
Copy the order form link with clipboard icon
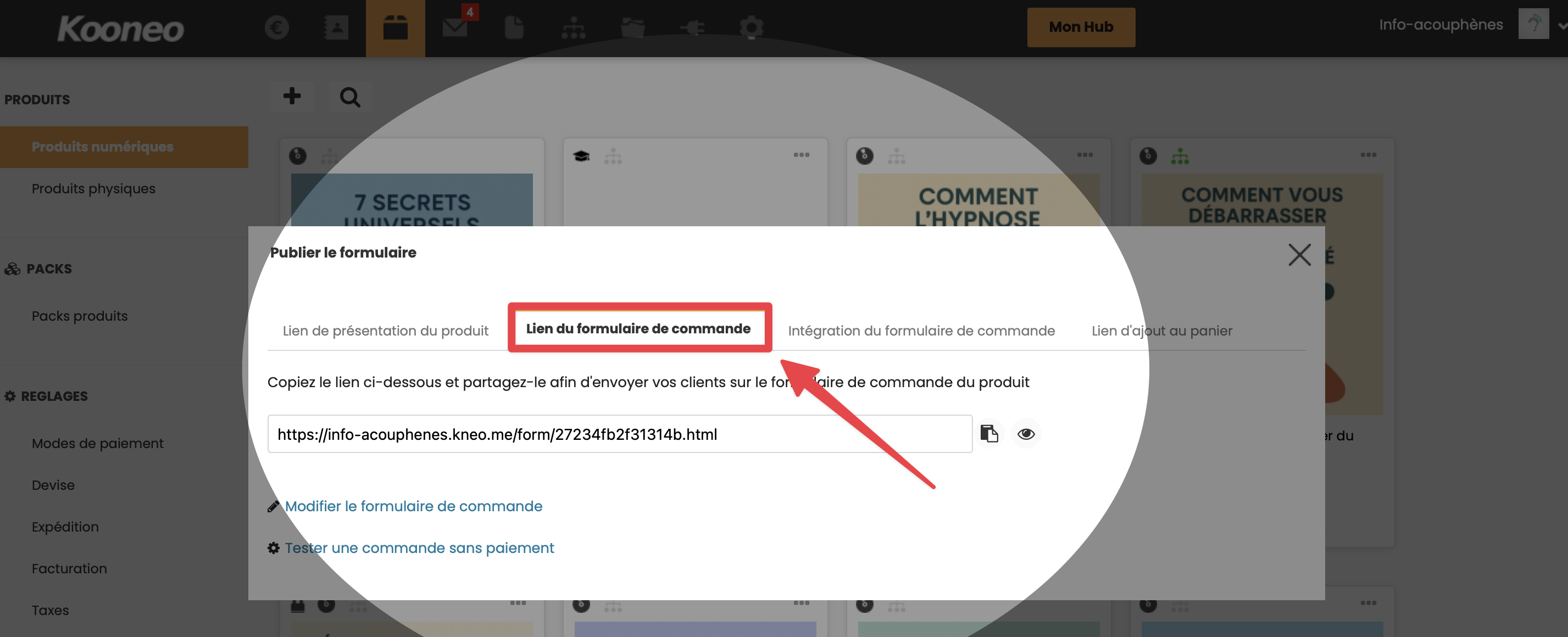[989, 433]
